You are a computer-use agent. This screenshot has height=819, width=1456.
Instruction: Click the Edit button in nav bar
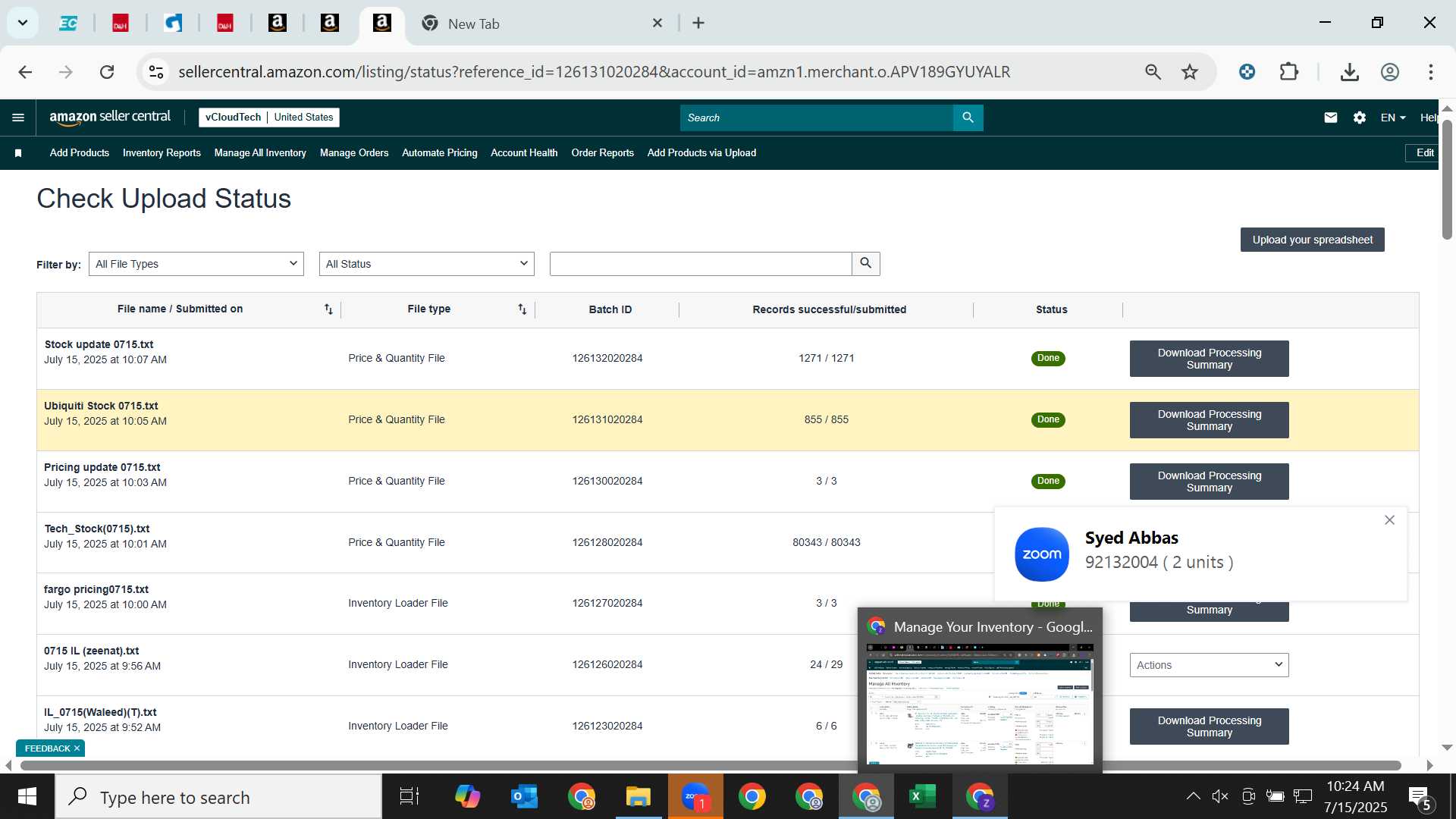pos(1423,153)
